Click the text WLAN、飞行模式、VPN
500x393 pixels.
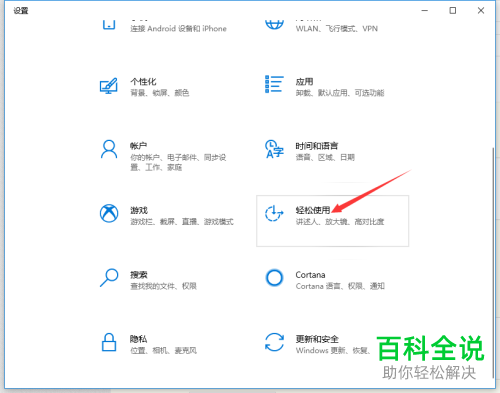pyautogui.click(x=337, y=29)
